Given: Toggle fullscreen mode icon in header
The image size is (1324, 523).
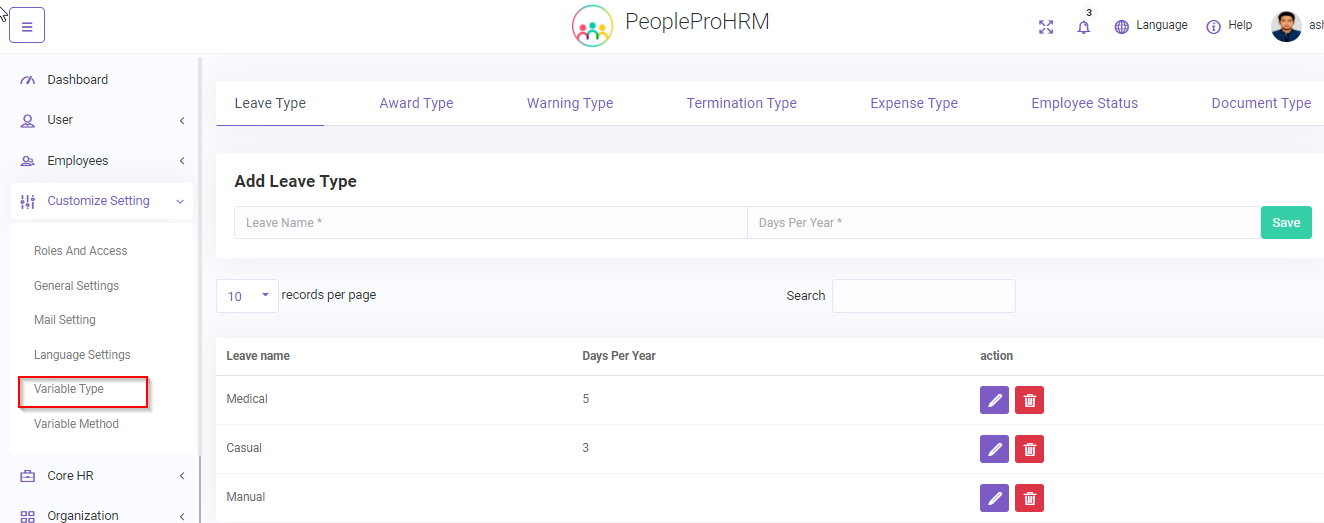Looking at the screenshot, I should pyautogui.click(x=1046, y=27).
